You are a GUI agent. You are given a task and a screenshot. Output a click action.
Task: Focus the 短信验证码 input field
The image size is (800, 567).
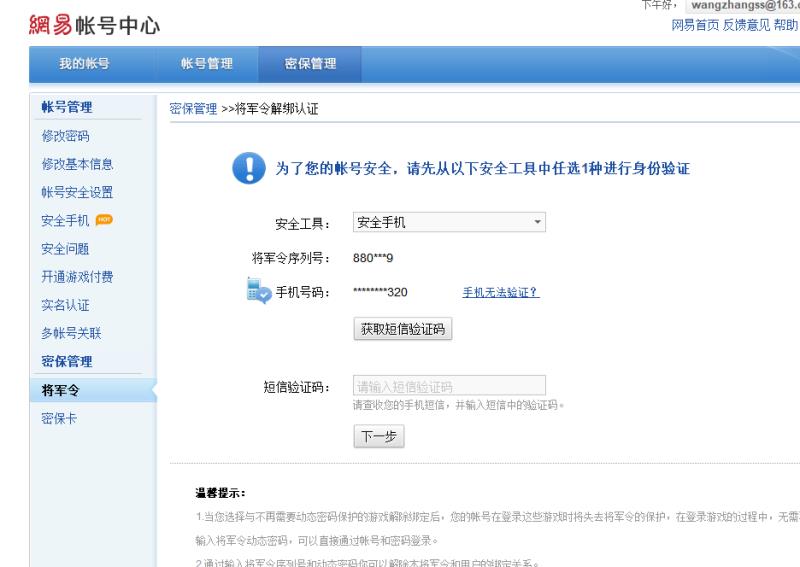449,386
